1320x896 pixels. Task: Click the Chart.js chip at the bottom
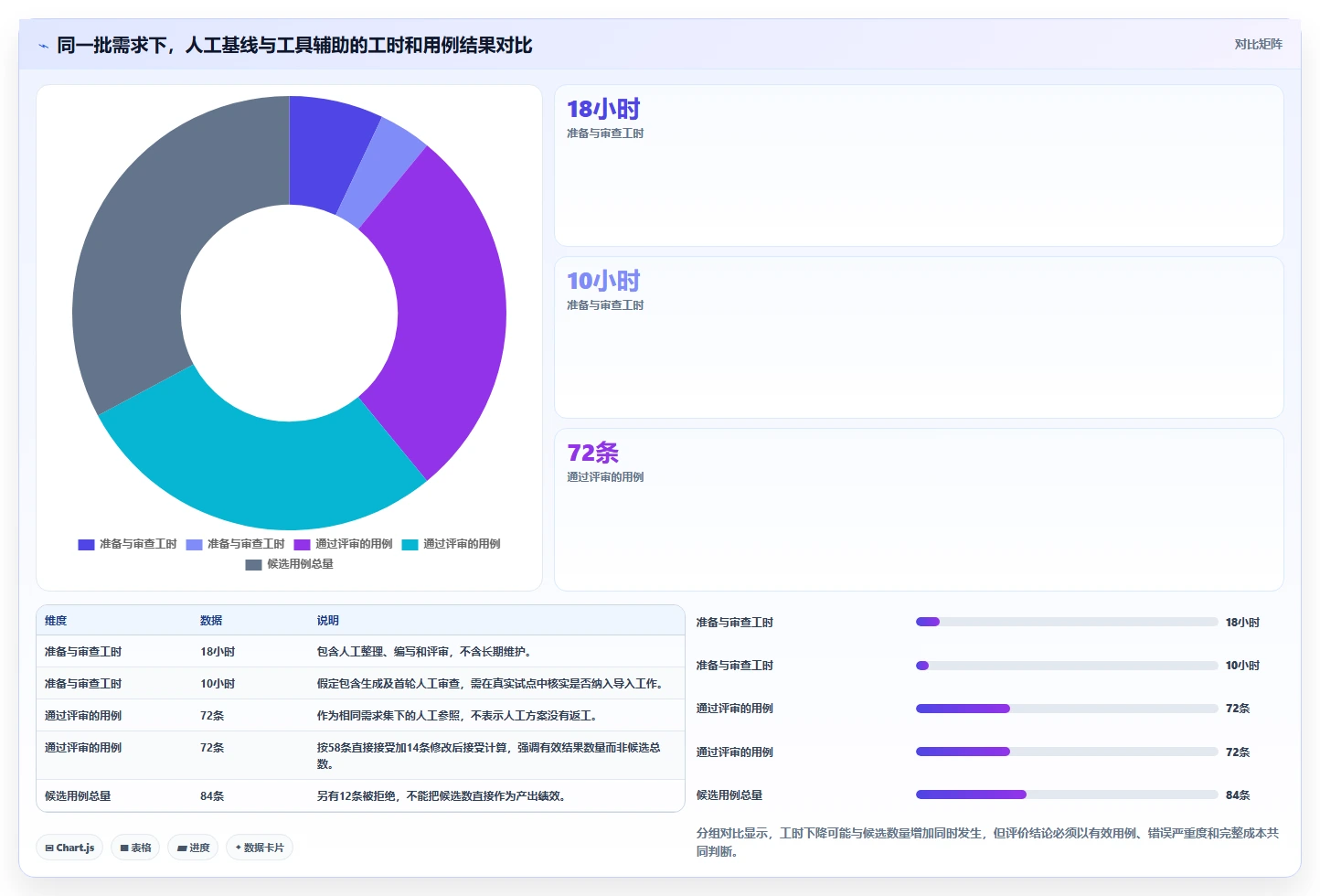pos(69,848)
